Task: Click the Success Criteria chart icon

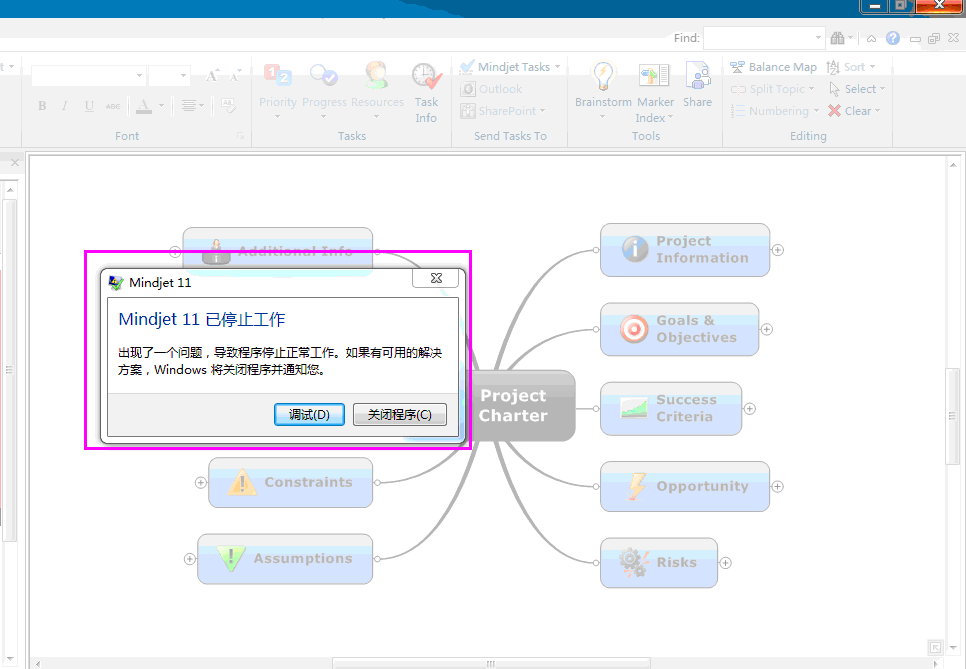Action: point(634,408)
